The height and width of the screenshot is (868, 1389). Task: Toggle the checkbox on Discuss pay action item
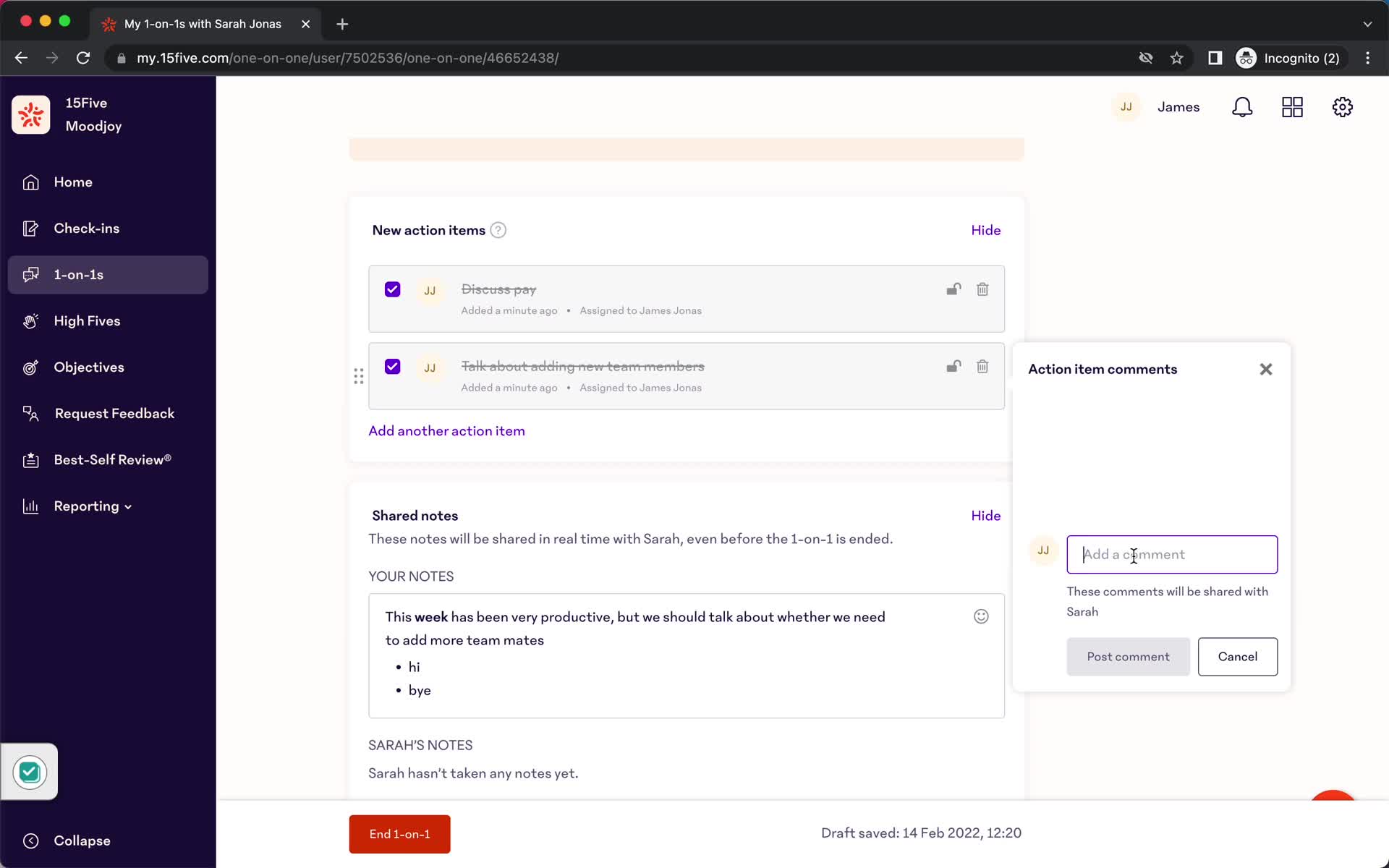[392, 289]
